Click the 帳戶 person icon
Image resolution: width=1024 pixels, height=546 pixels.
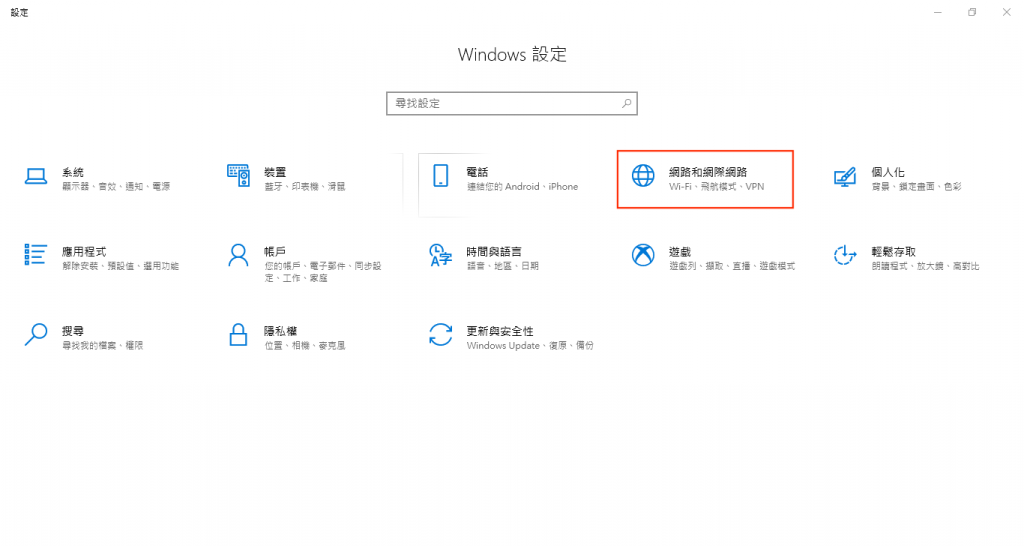coord(238,255)
